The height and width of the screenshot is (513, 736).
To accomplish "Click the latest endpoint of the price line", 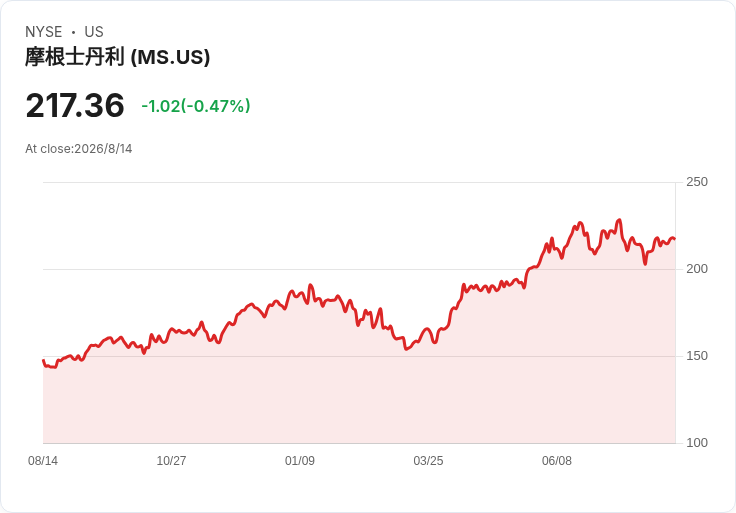I will click(675, 239).
